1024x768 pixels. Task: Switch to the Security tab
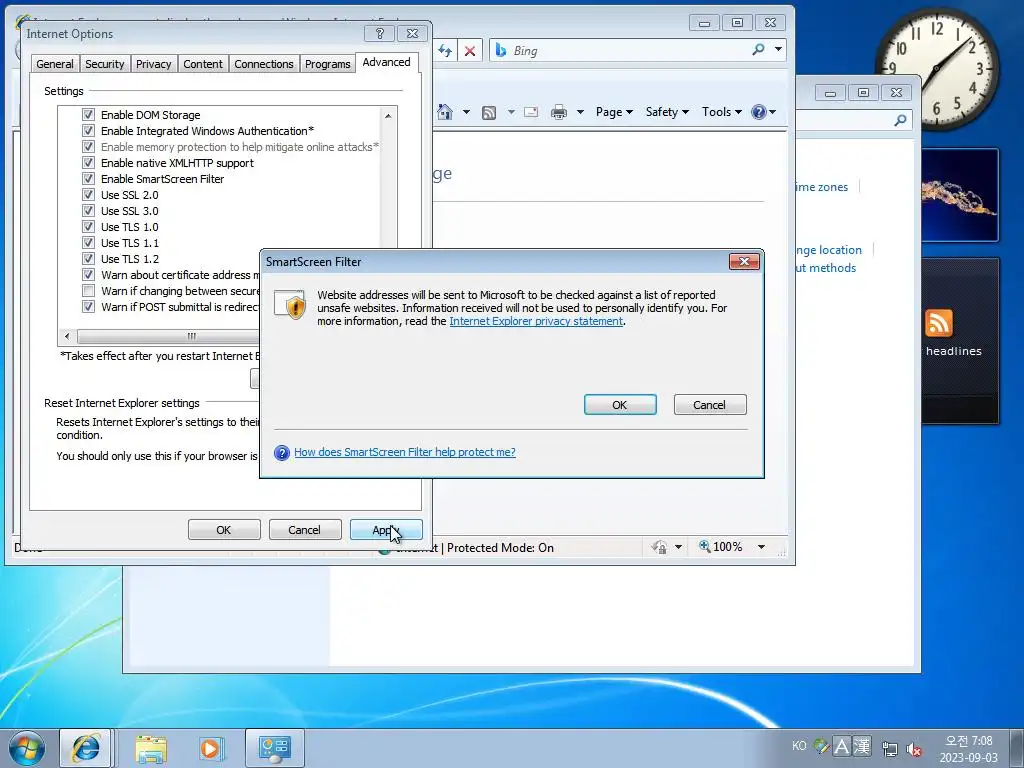[x=104, y=64]
